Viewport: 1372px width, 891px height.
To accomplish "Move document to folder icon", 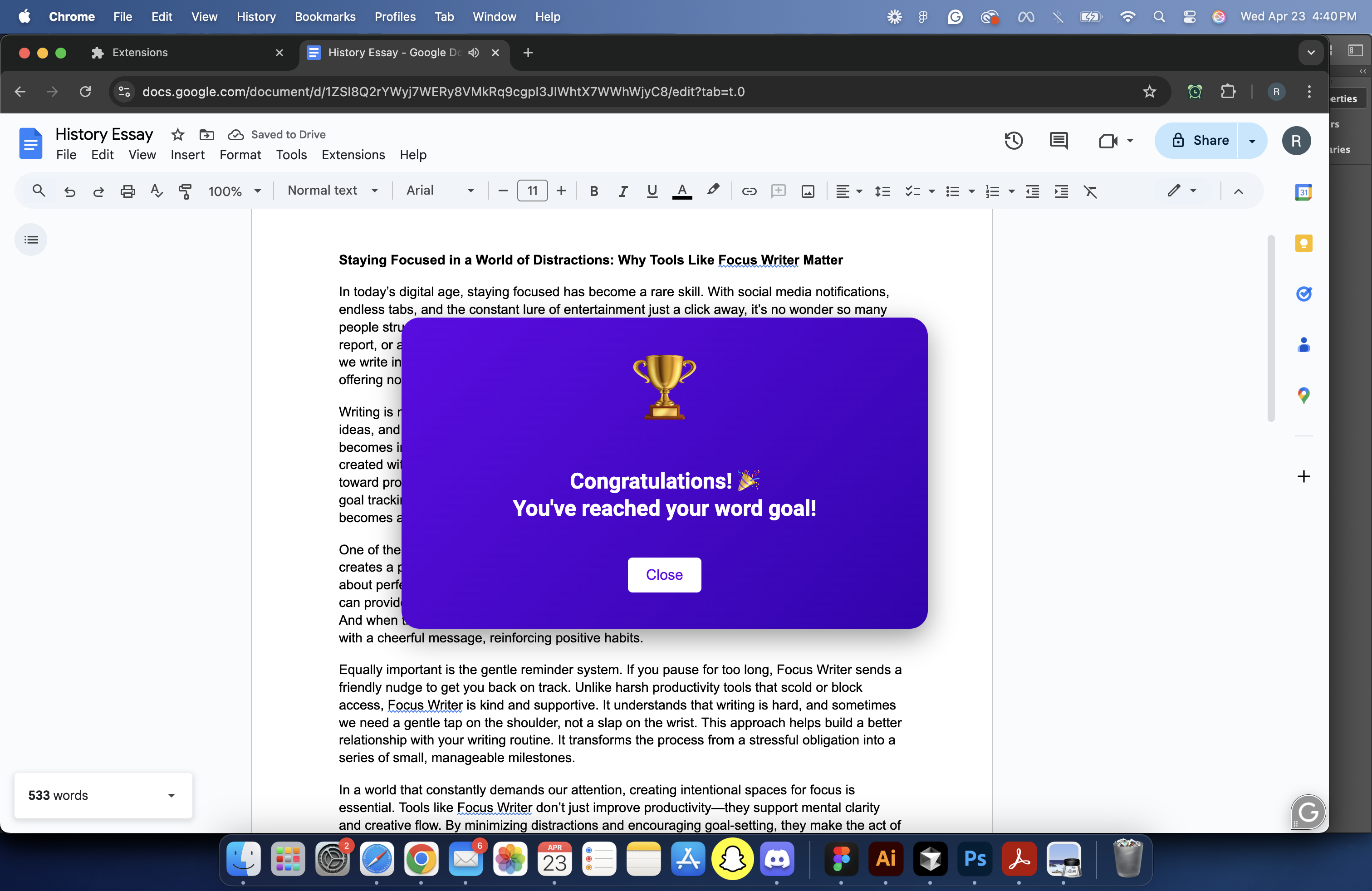I will [206, 134].
